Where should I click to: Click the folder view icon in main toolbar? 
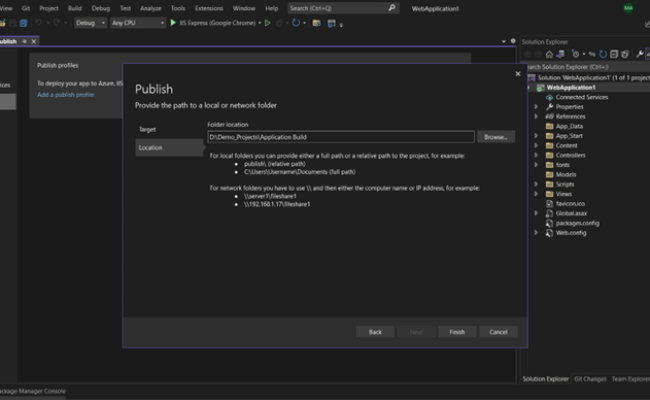point(317,23)
